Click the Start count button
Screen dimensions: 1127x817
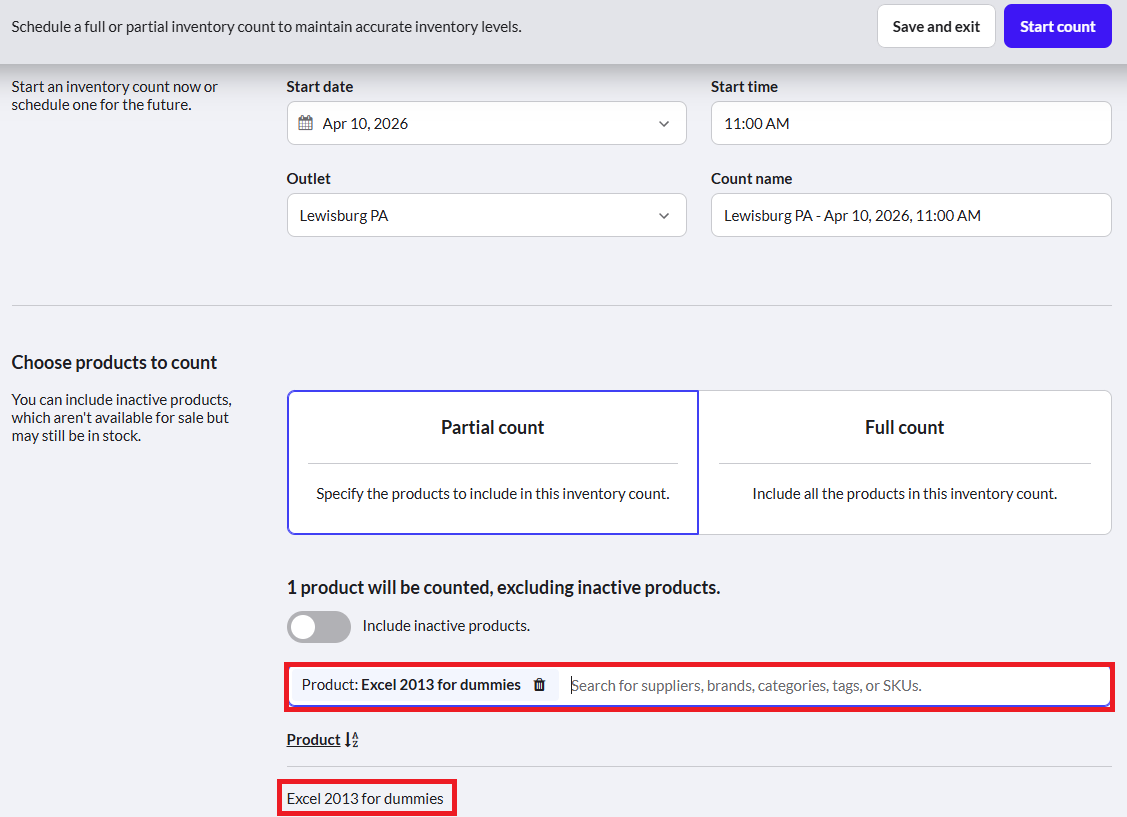(x=1057, y=27)
